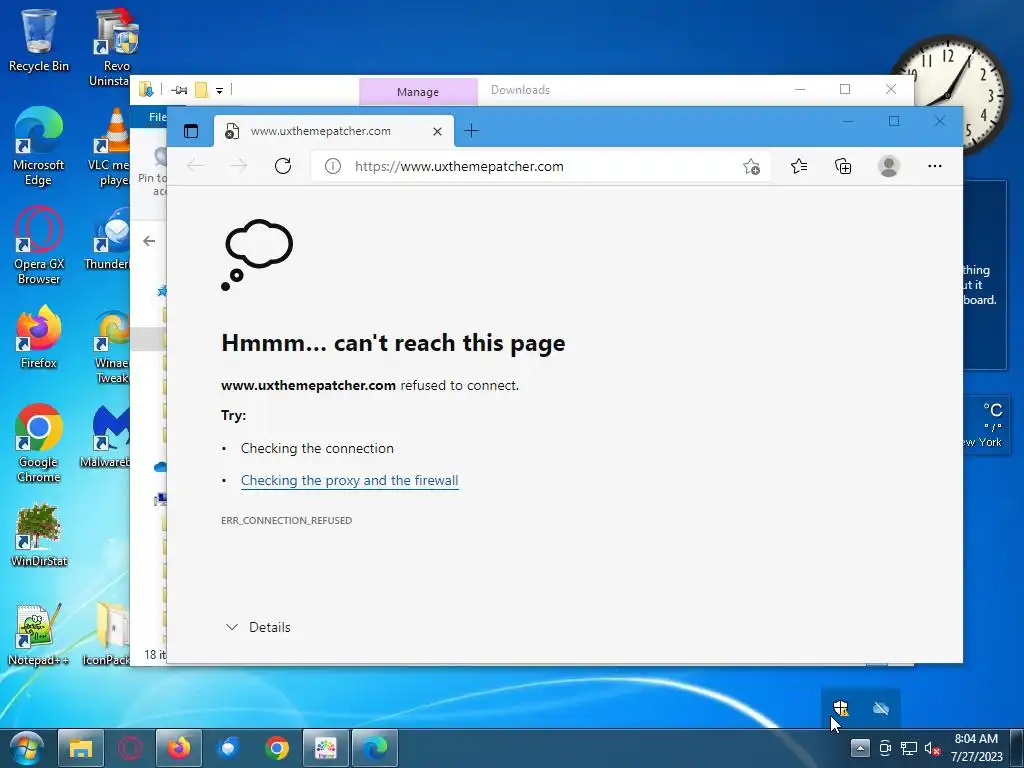Image resolution: width=1024 pixels, height=768 pixels.
Task: Open the Firefox desktop shortcut
Action: (x=39, y=337)
